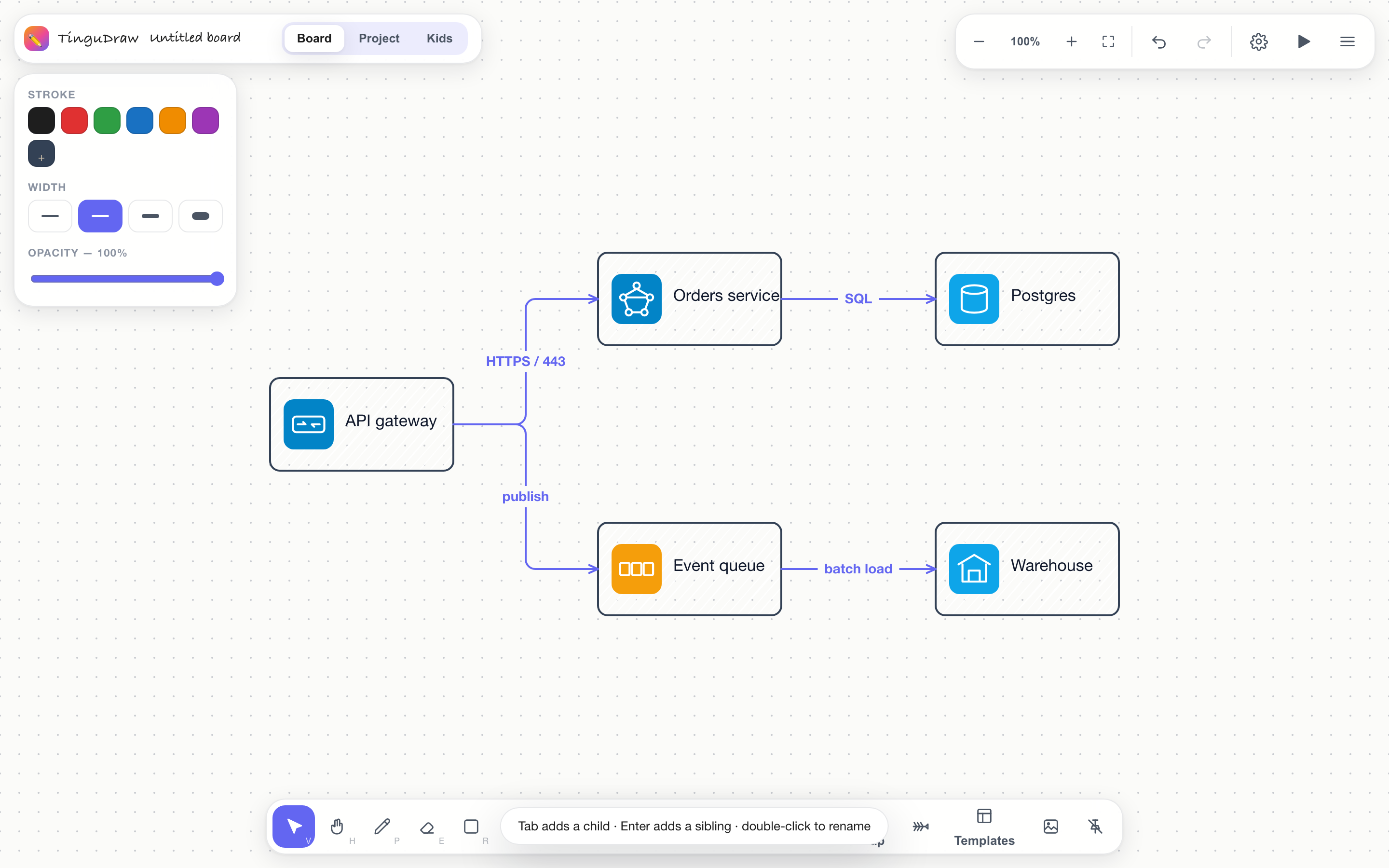Open the hamburger menu
1389x868 pixels.
1347,41
